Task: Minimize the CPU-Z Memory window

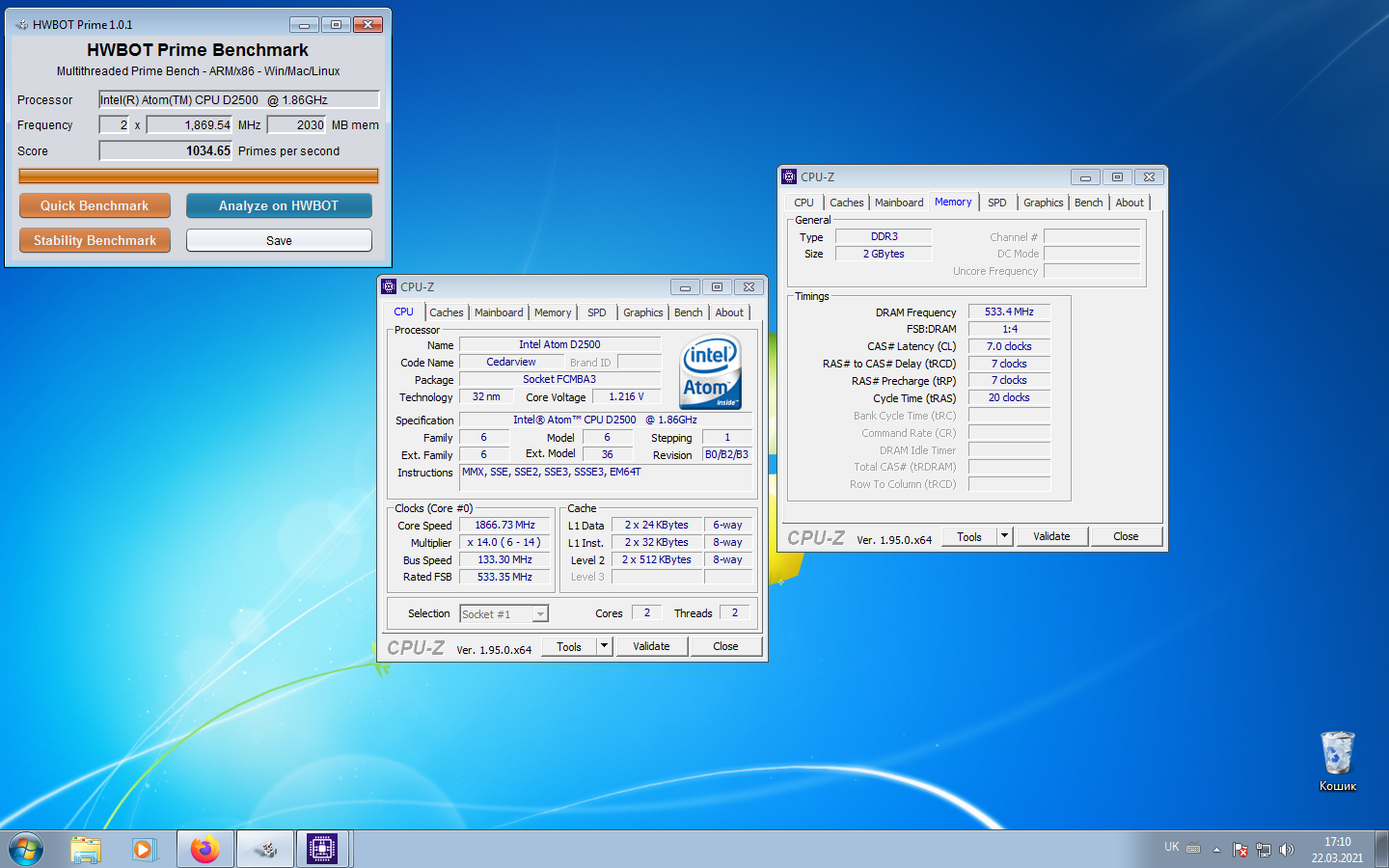Action: click(1085, 176)
